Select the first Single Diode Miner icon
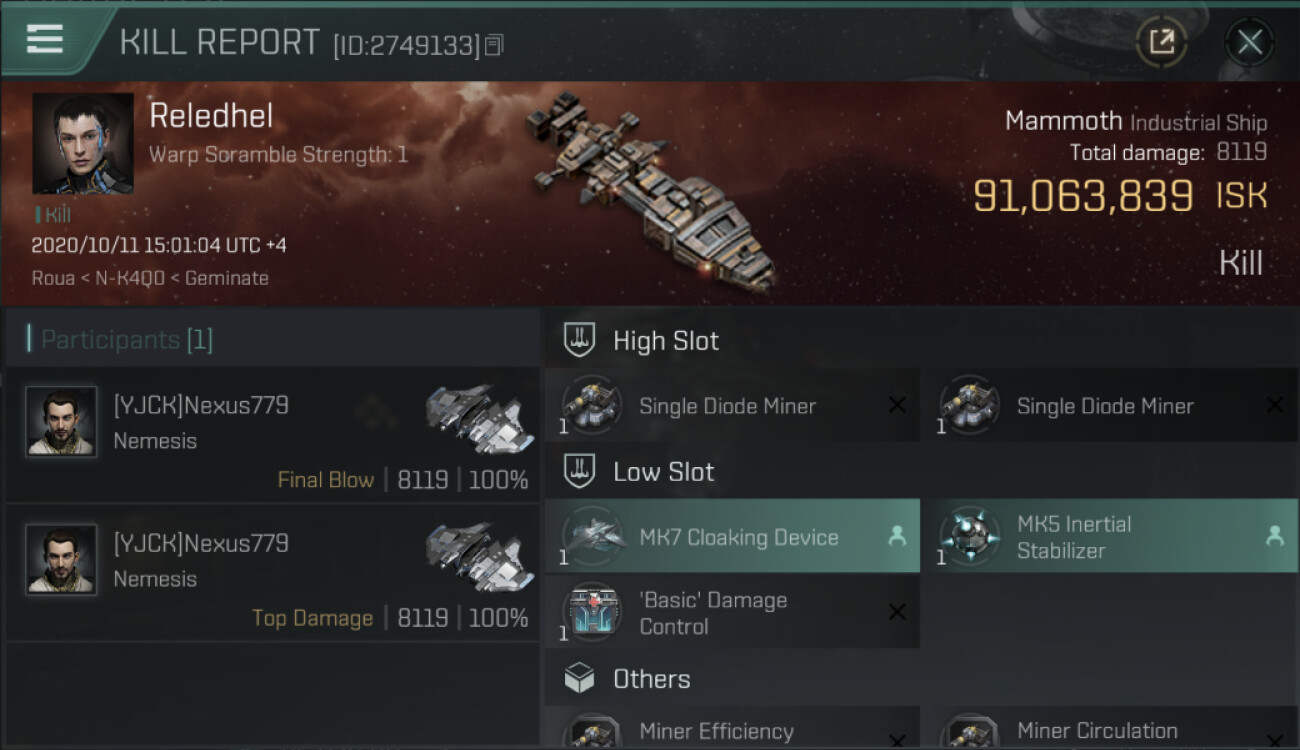This screenshot has height=750, width=1300. [x=592, y=406]
